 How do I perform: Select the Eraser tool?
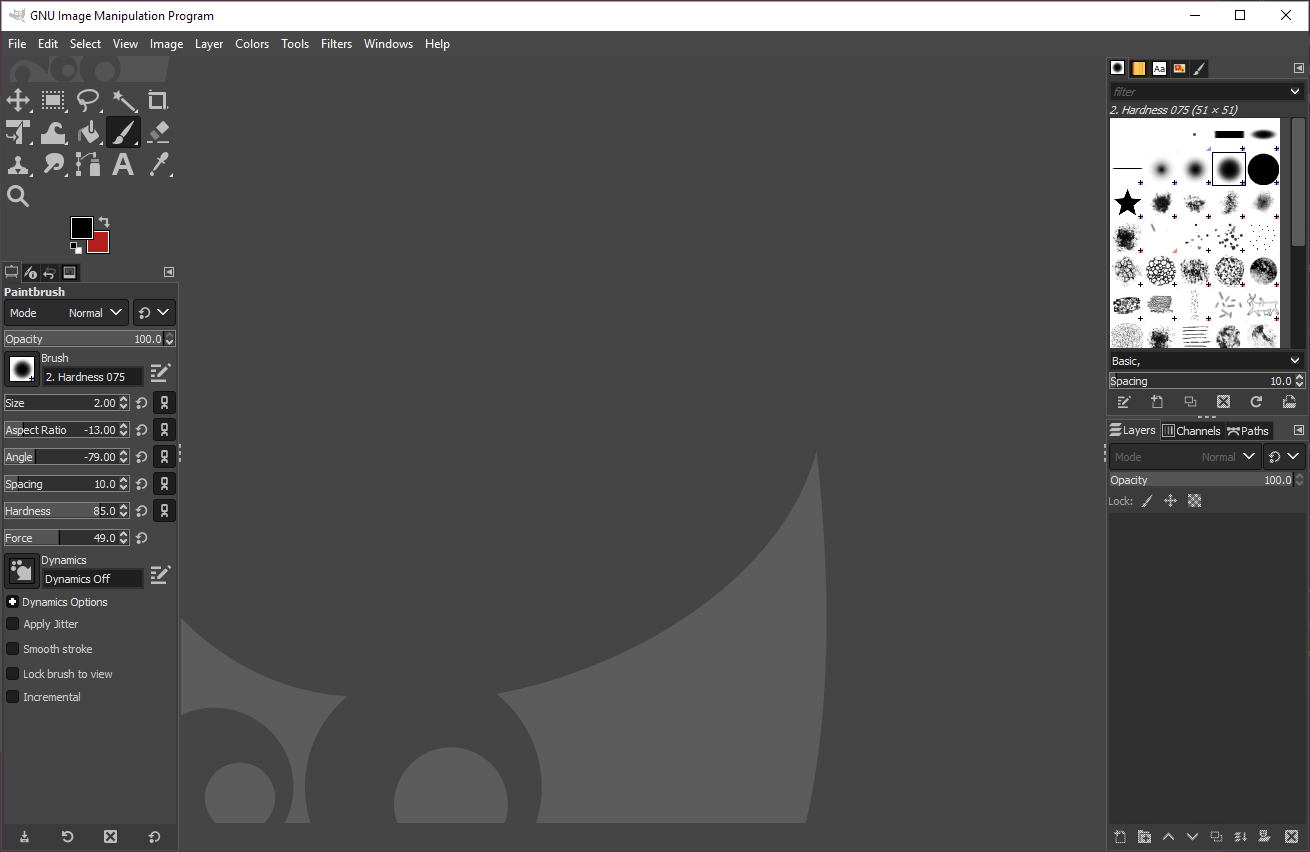(158, 132)
